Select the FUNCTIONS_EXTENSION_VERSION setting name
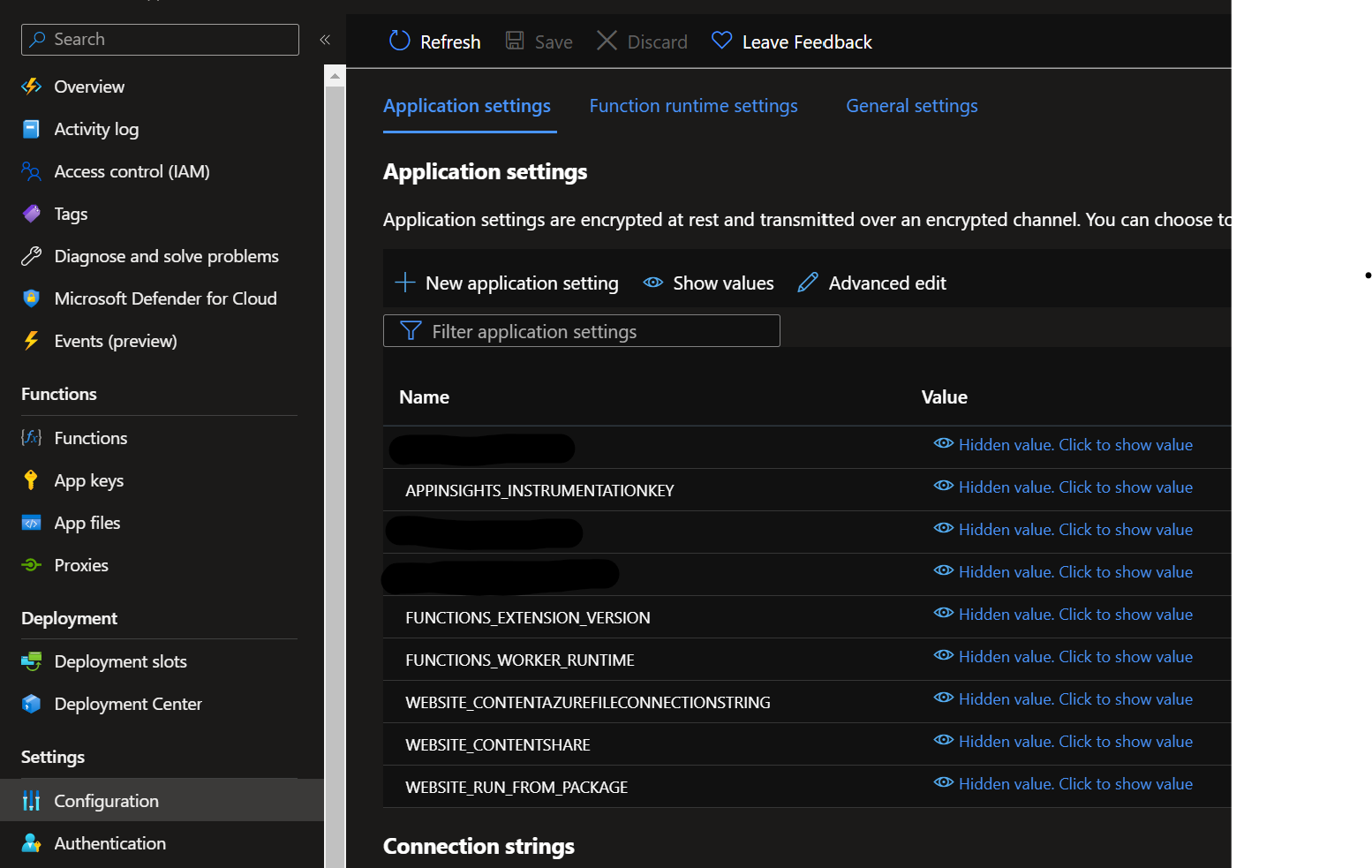 [x=528, y=617]
